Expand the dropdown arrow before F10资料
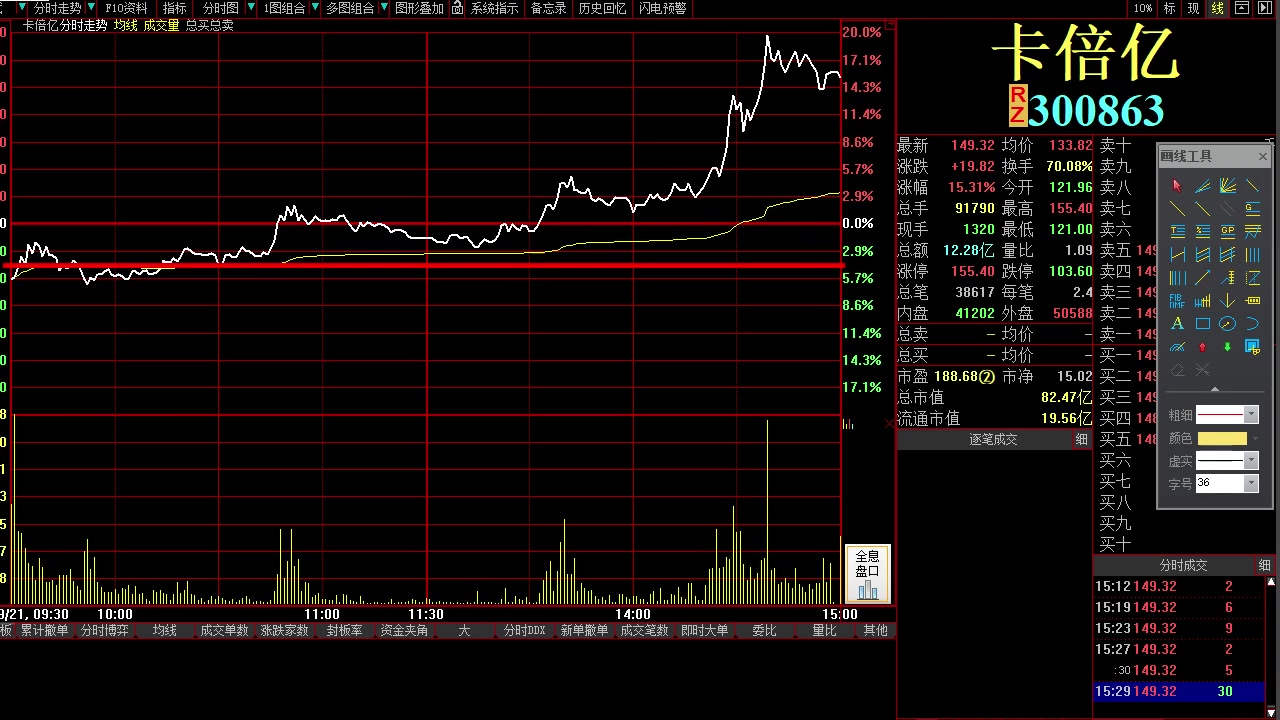 click(92, 8)
